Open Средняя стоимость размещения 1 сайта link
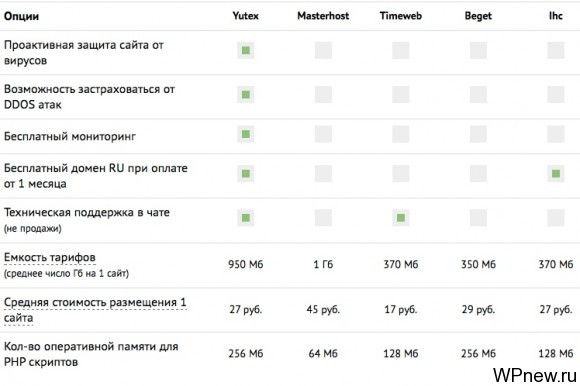This screenshot has width=580, height=386. click(95, 310)
